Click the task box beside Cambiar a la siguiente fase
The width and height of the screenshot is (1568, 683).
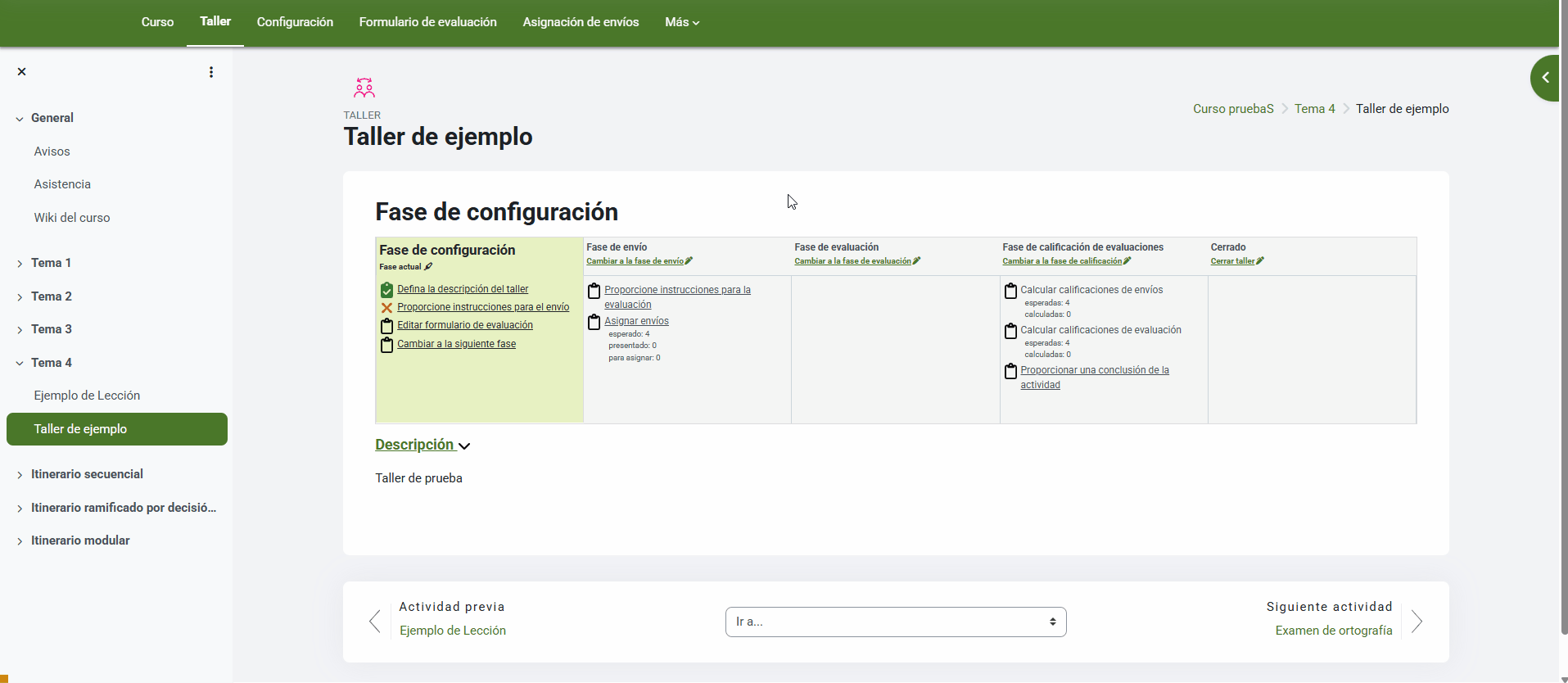[x=386, y=345]
